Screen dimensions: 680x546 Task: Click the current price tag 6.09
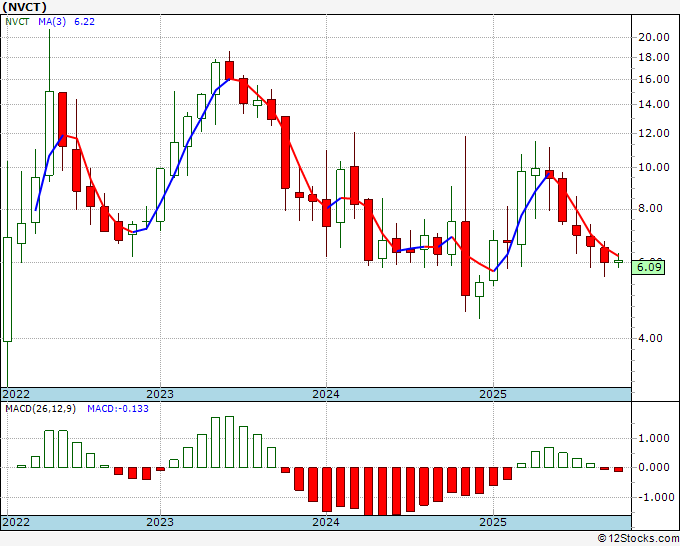[x=650, y=266]
